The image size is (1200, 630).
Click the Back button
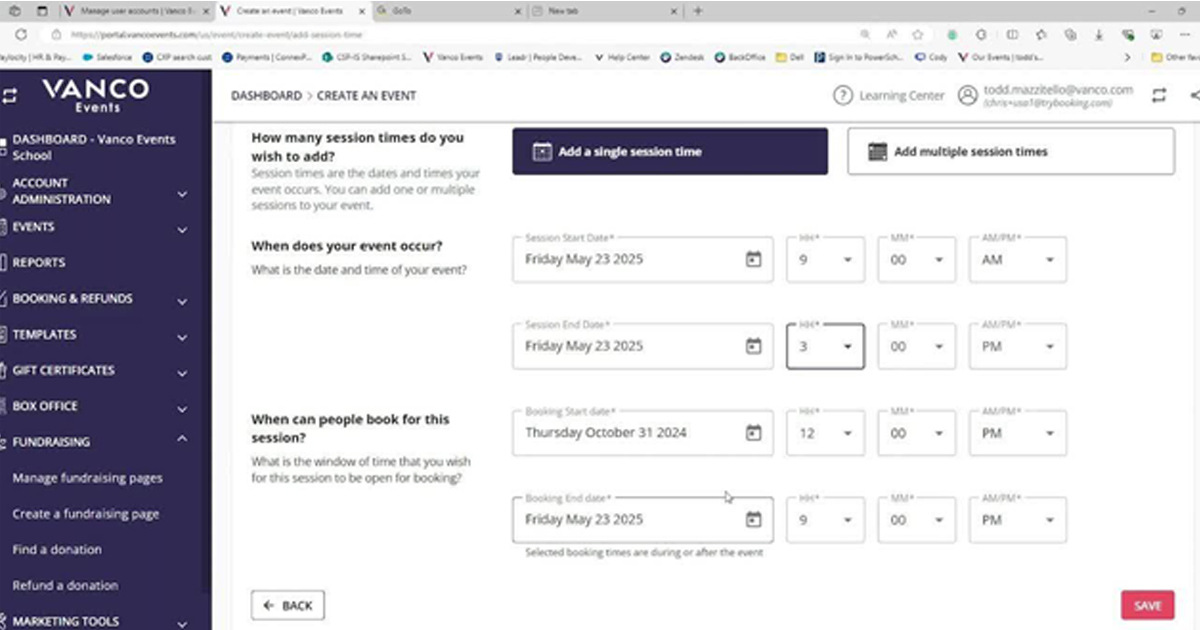click(288, 606)
